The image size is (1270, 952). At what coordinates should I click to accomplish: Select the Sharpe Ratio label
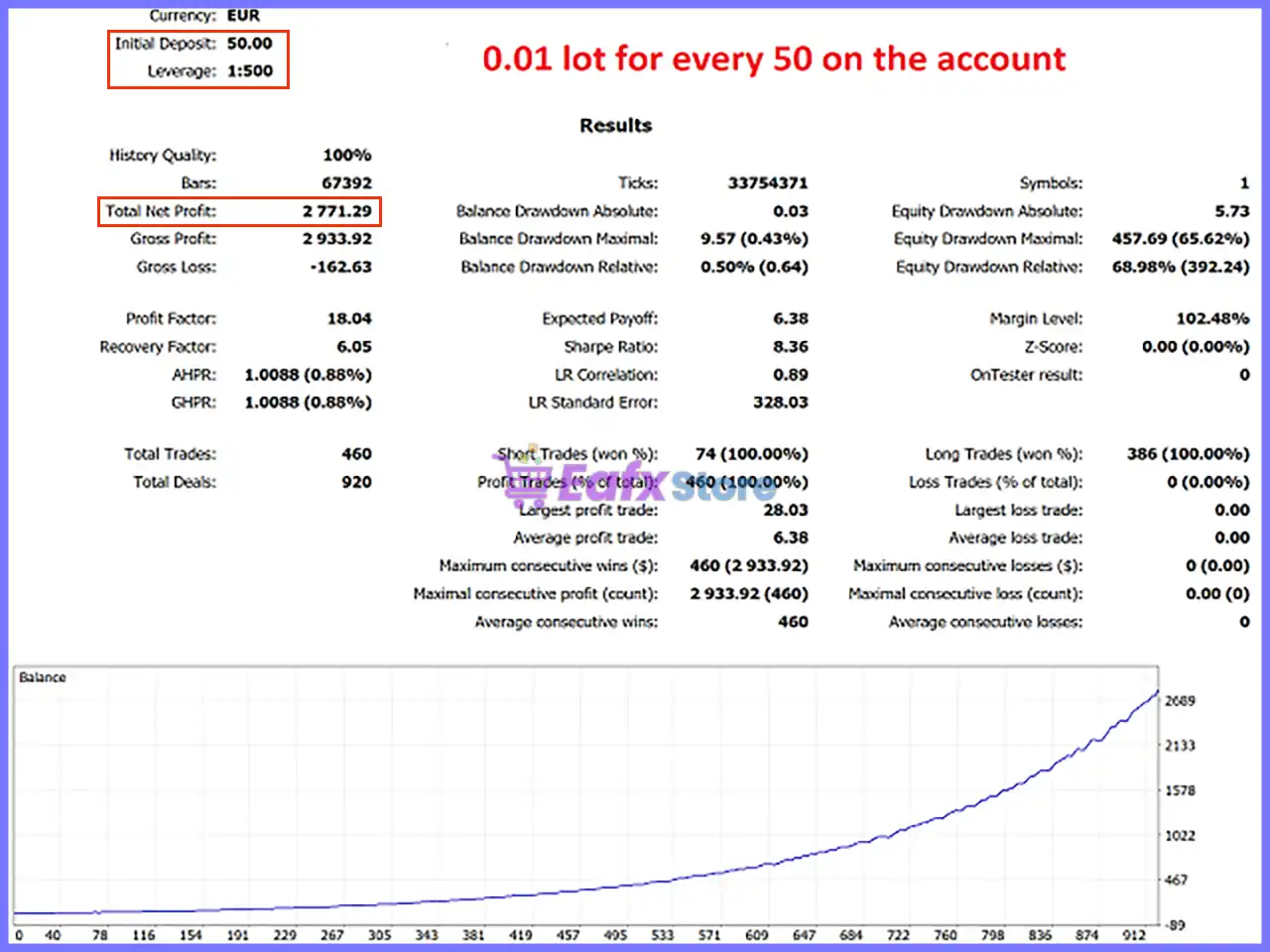click(611, 347)
